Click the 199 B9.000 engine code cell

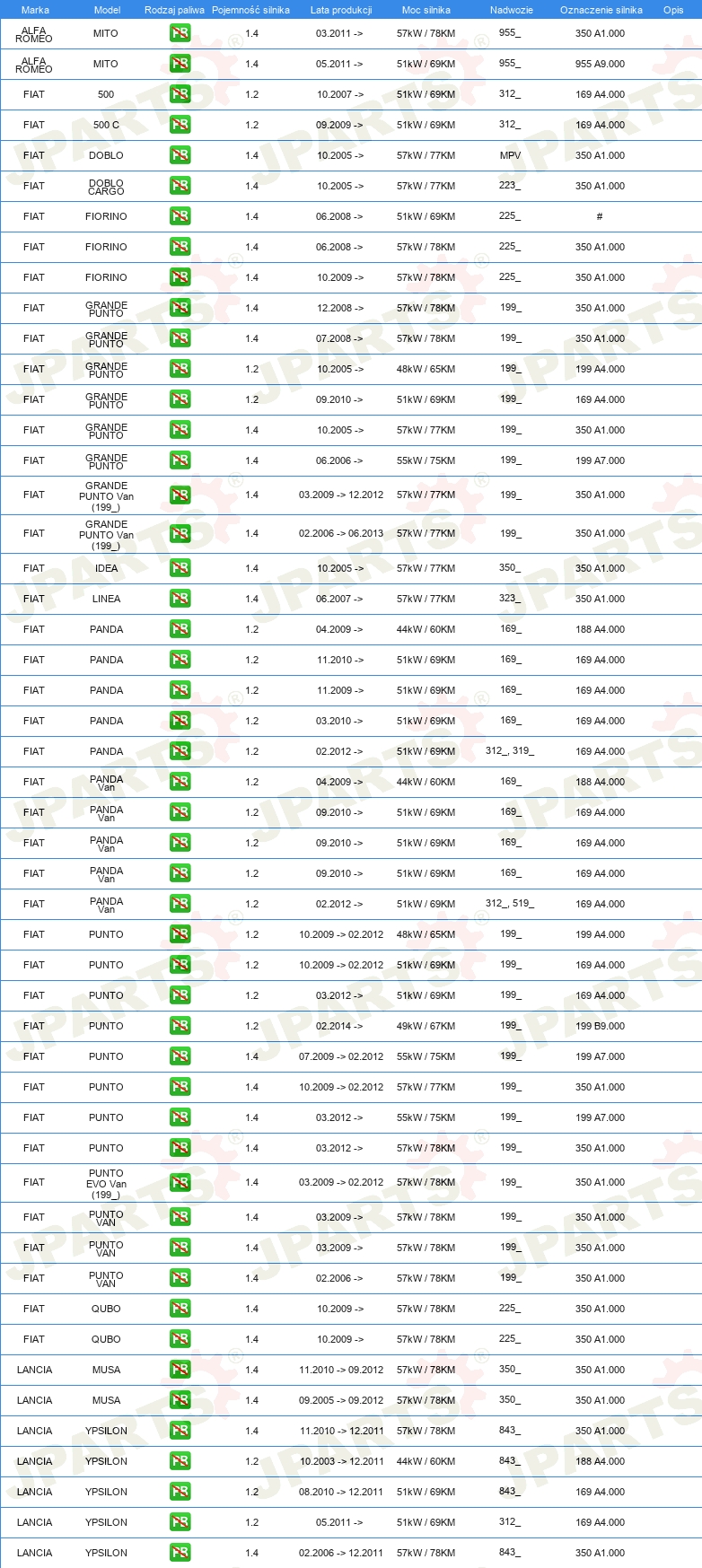[600, 1026]
